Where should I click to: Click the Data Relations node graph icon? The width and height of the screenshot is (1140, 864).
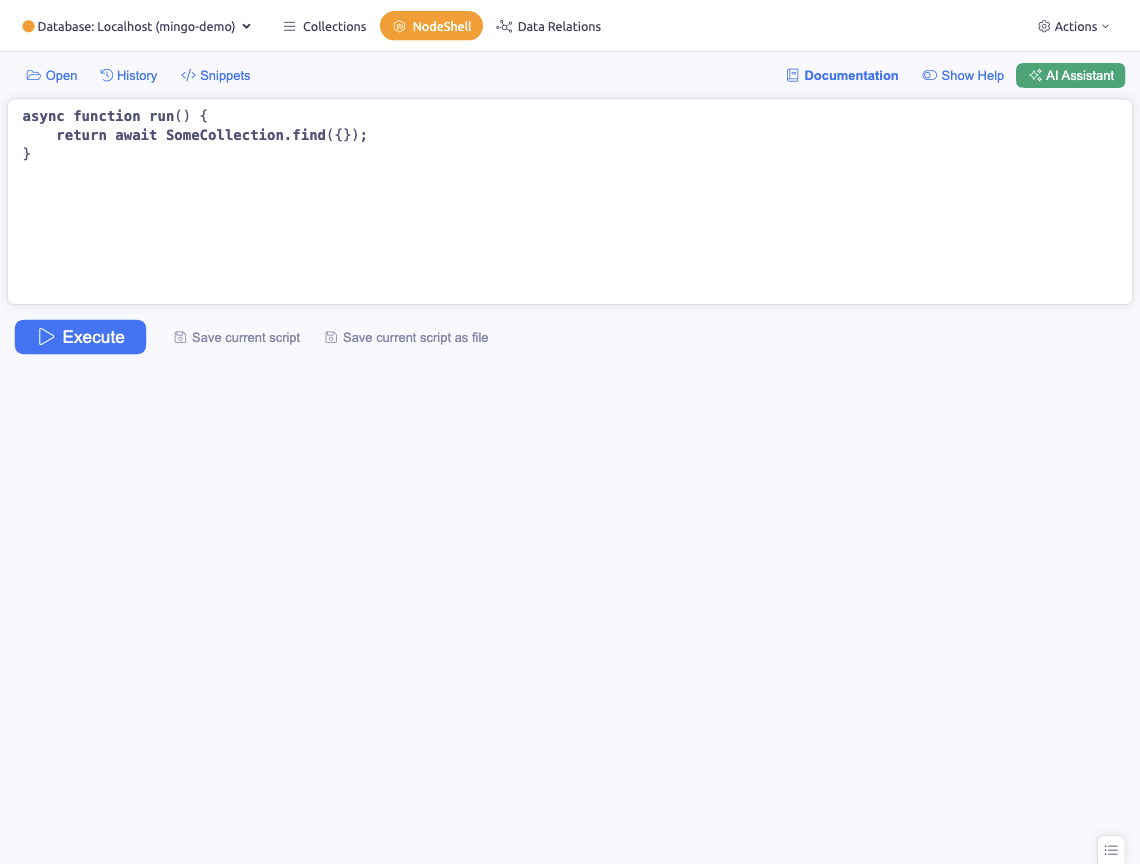point(508,26)
